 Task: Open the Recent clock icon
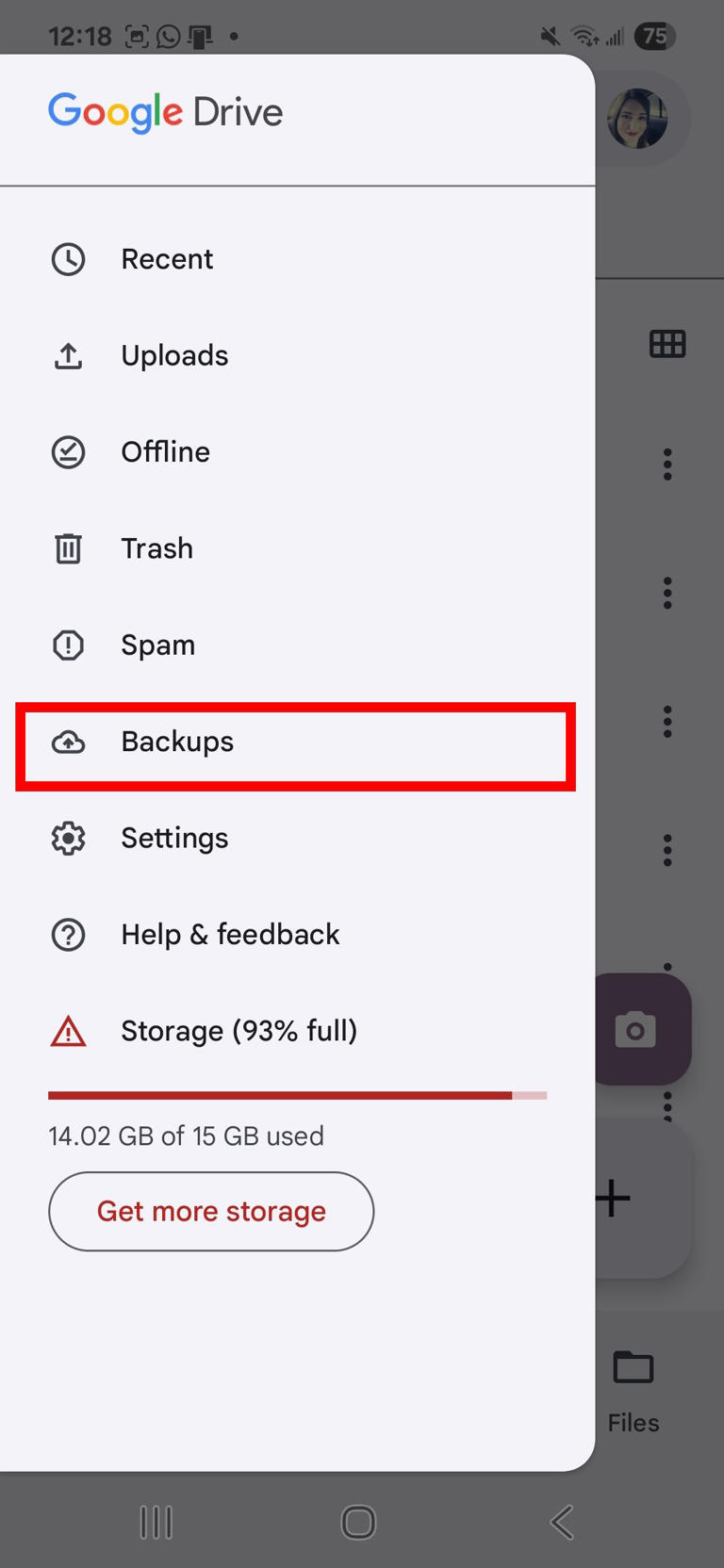[67, 258]
